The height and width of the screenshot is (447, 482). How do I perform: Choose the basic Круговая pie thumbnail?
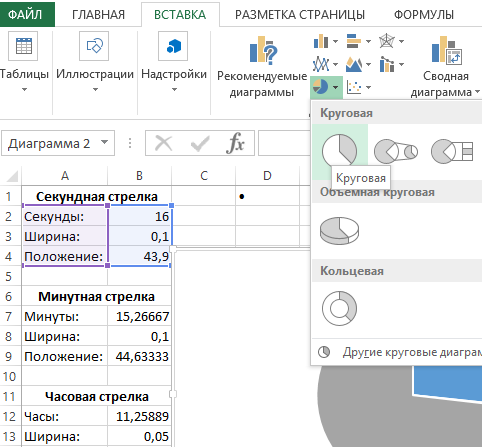(340, 151)
